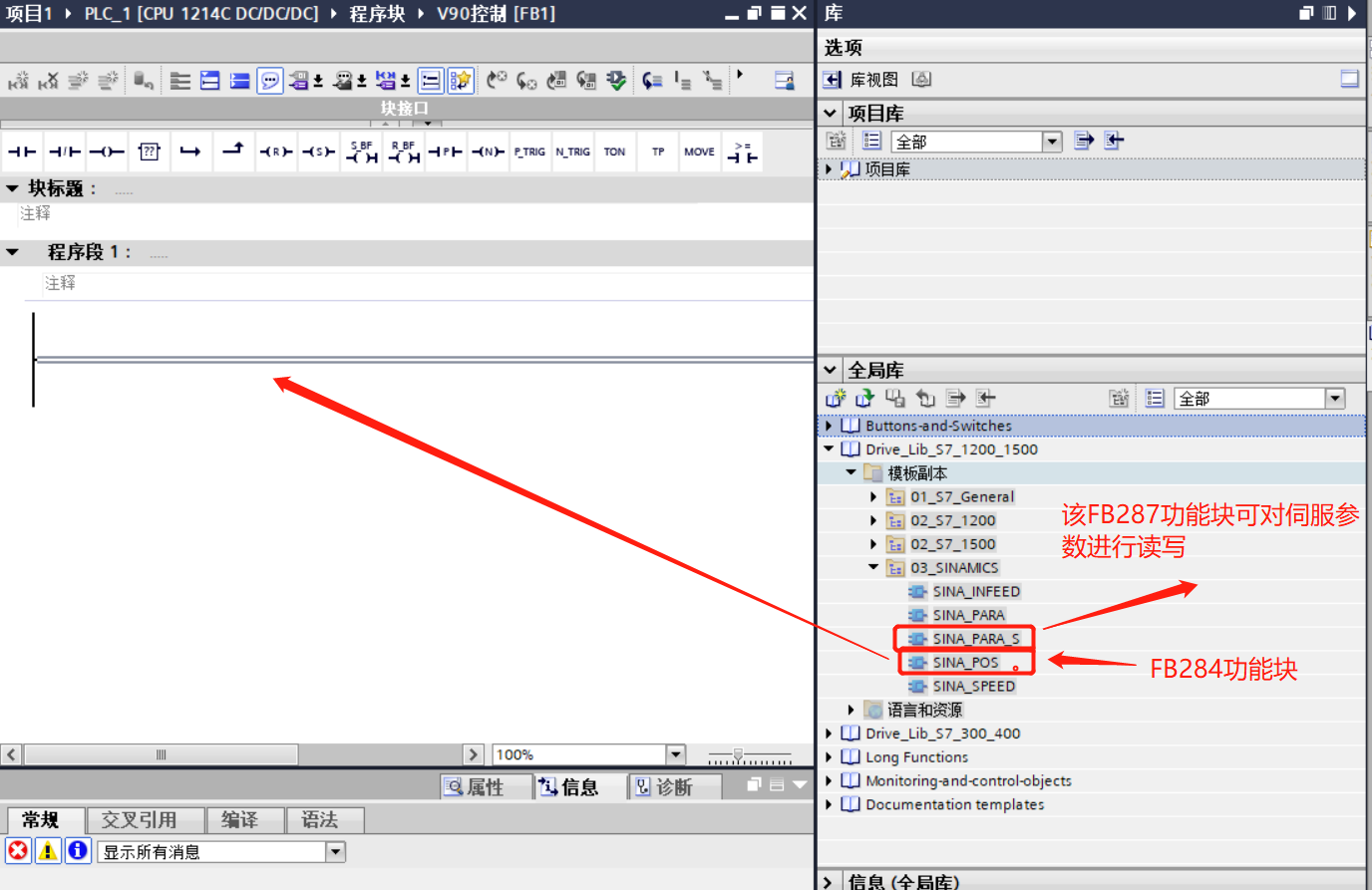Toggle network comments on or off
The image size is (1372, 890).
(x=431, y=81)
